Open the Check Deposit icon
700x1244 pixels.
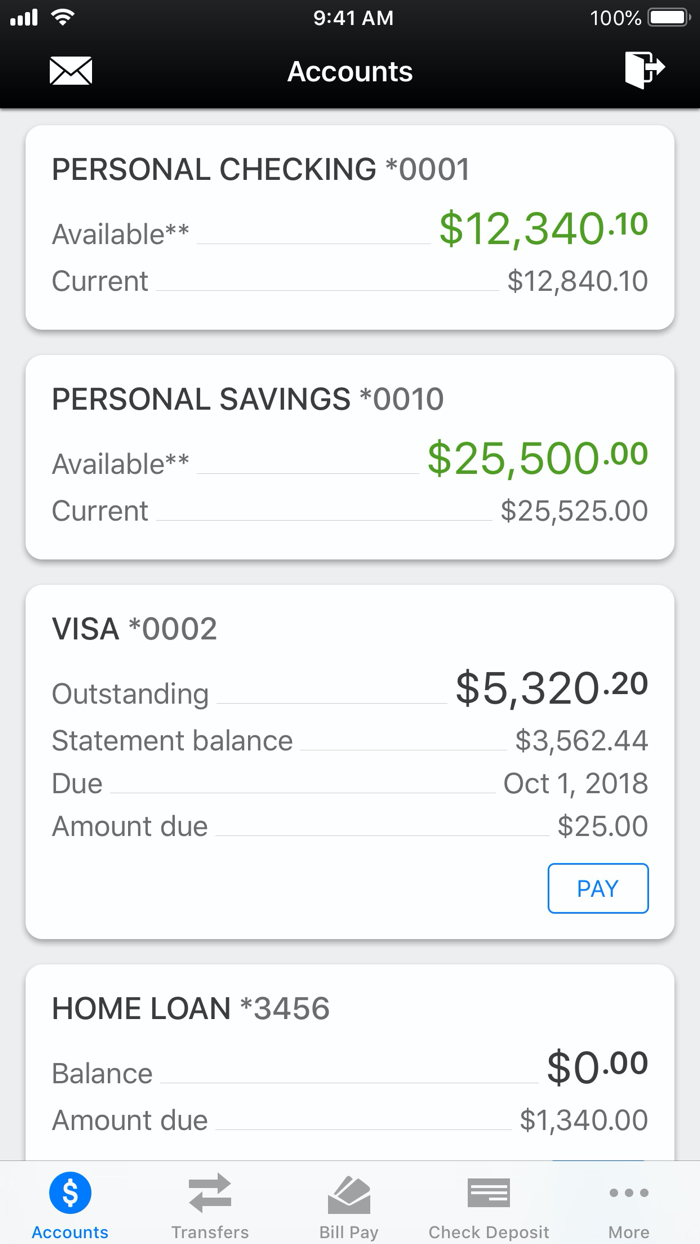pyautogui.click(x=488, y=1192)
